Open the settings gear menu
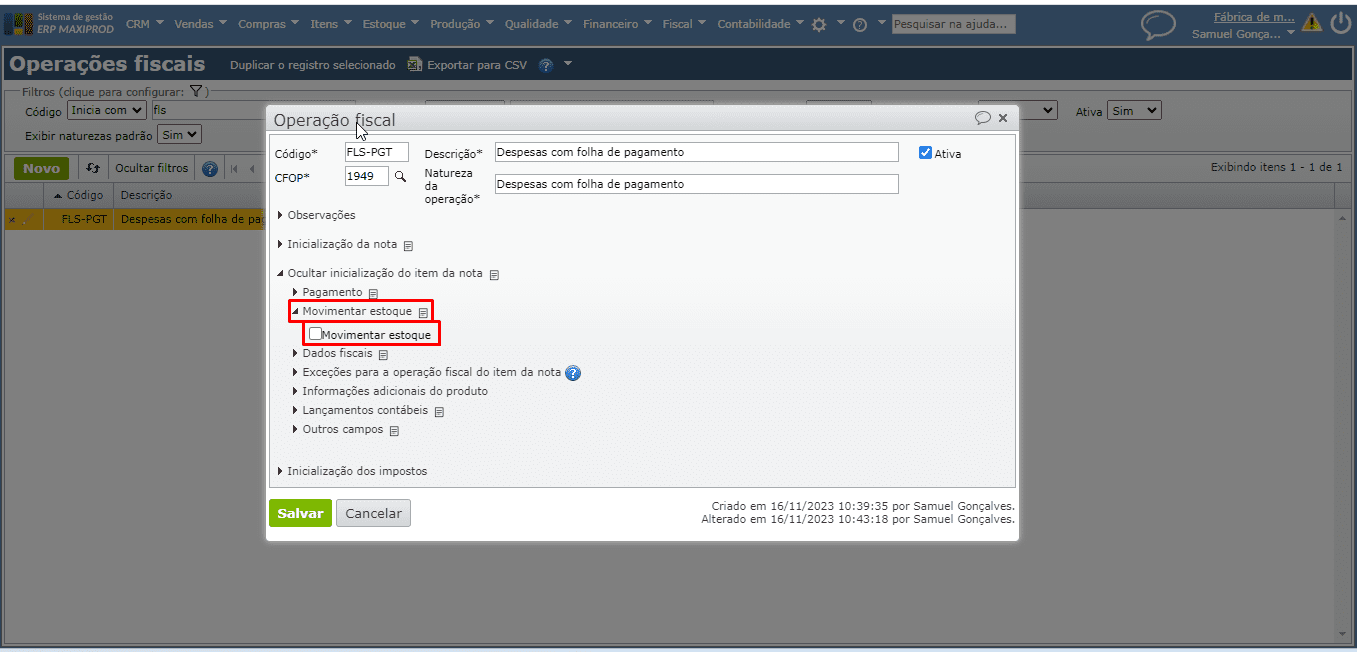The height and width of the screenshot is (652, 1357). pyautogui.click(x=819, y=24)
